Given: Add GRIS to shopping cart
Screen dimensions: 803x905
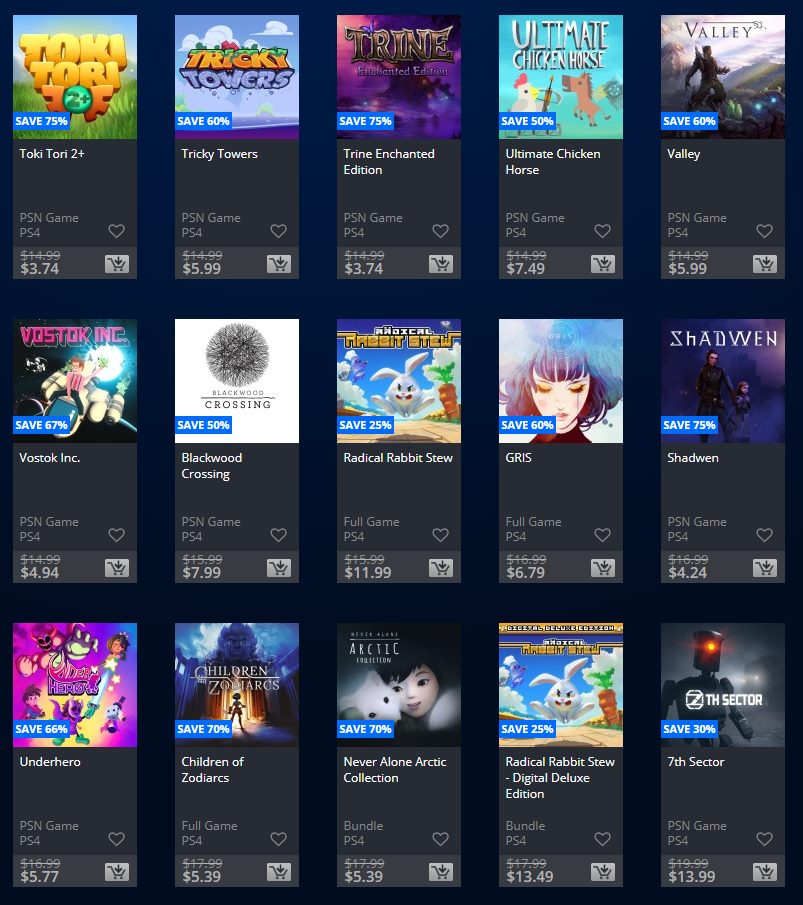Looking at the screenshot, I should [x=603, y=569].
